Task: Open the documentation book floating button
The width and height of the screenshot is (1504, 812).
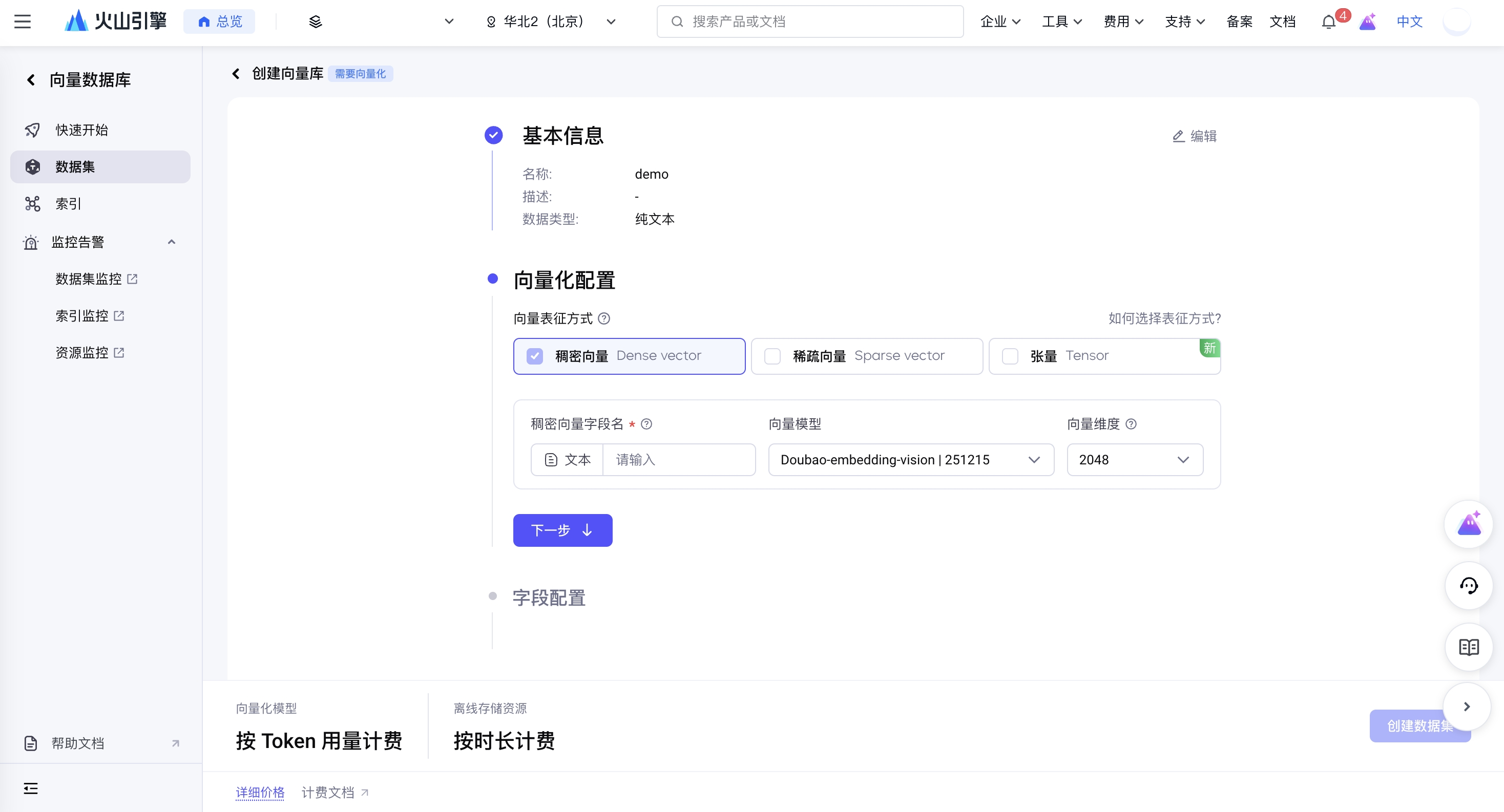Action: click(1468, 647)
